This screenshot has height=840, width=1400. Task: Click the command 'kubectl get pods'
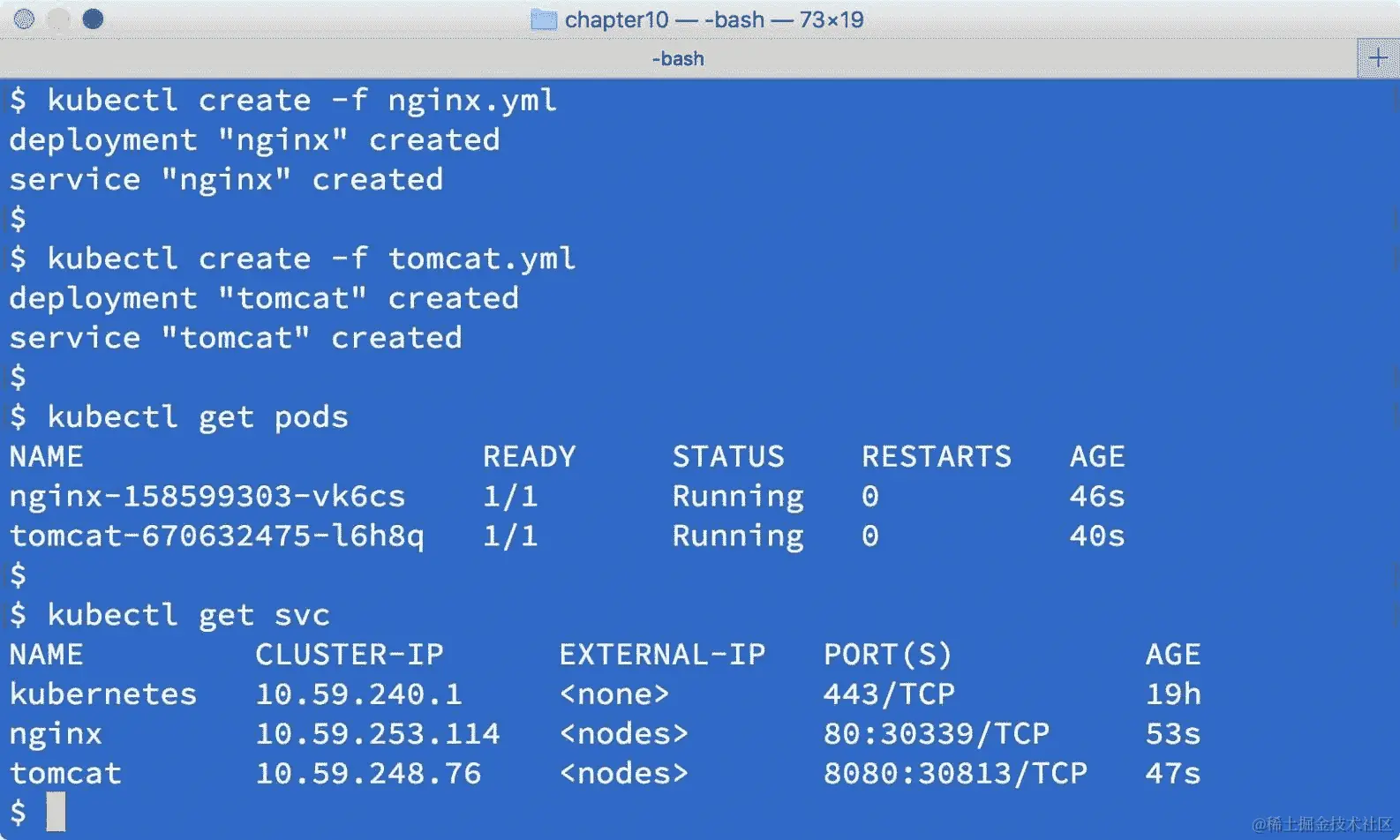point(198,417)
